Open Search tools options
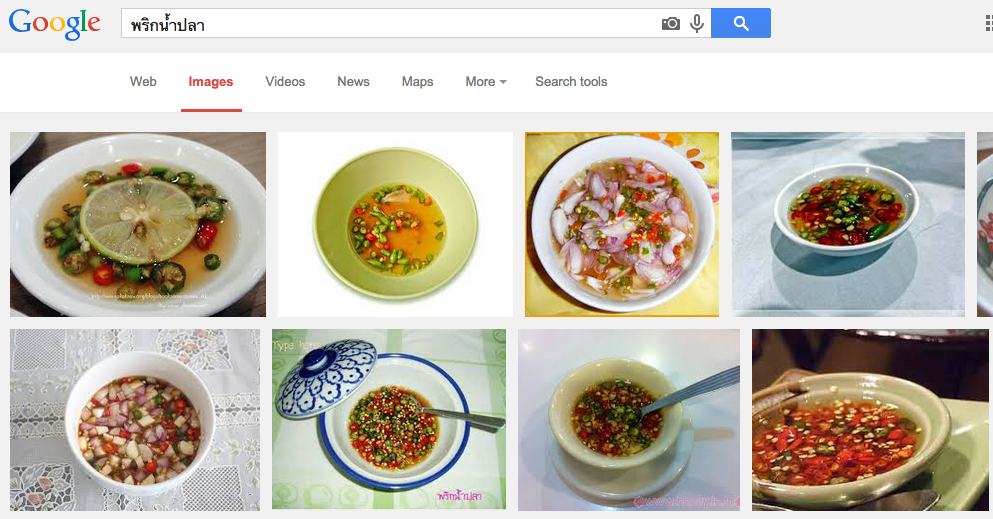The height and width of the screenshot is (519, 993). pos(571,82)
